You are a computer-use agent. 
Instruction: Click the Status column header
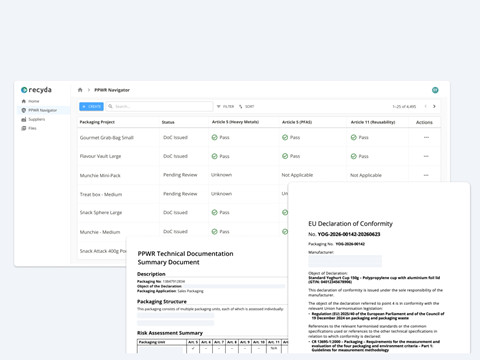168,122
